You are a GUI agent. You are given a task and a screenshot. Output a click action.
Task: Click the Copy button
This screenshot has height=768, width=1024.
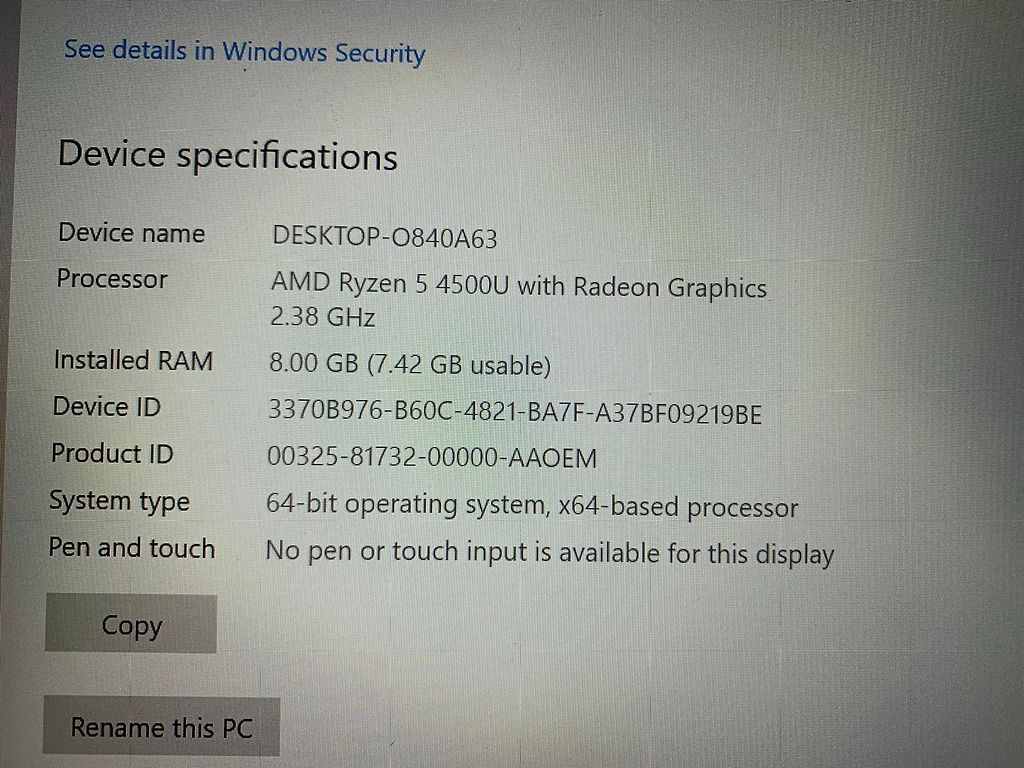point(131,624)
